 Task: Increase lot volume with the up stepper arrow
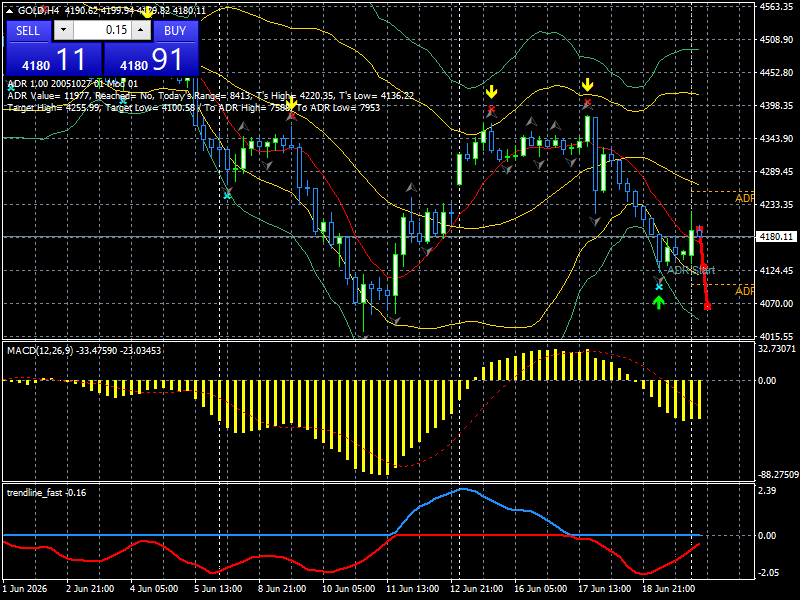[x=141, y=30]
